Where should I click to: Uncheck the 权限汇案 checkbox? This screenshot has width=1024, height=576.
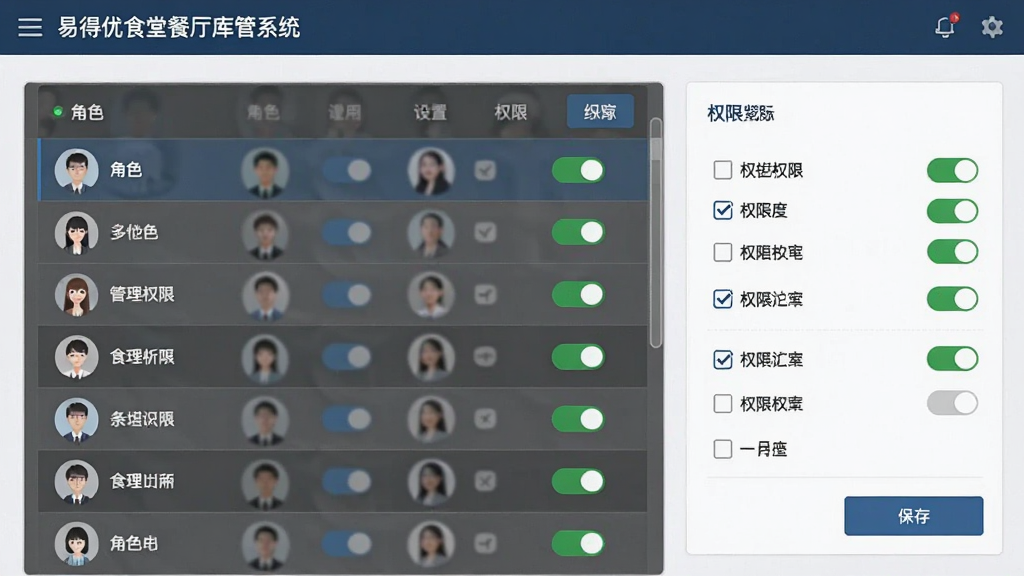point(722,359)
